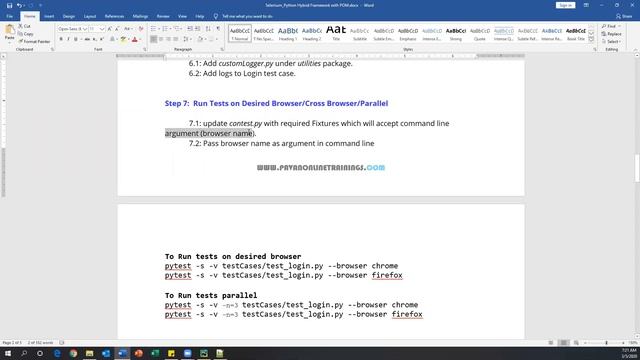
Task: Switch to the References tab
Action: pos(114,16)
